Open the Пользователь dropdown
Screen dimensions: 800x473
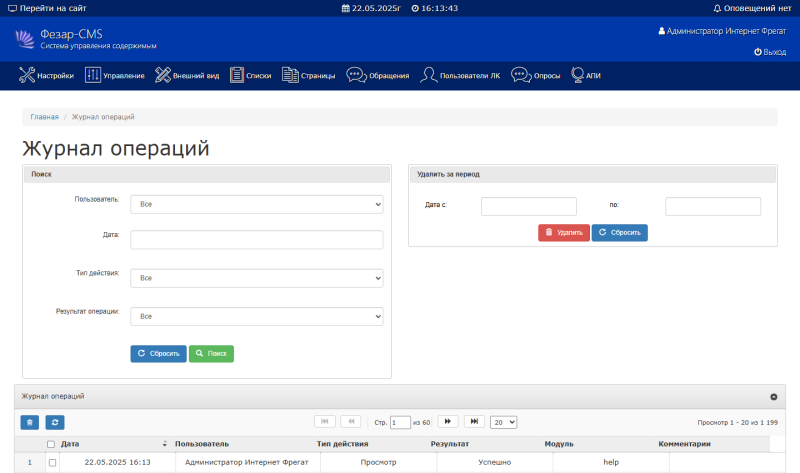click(256, 204)
